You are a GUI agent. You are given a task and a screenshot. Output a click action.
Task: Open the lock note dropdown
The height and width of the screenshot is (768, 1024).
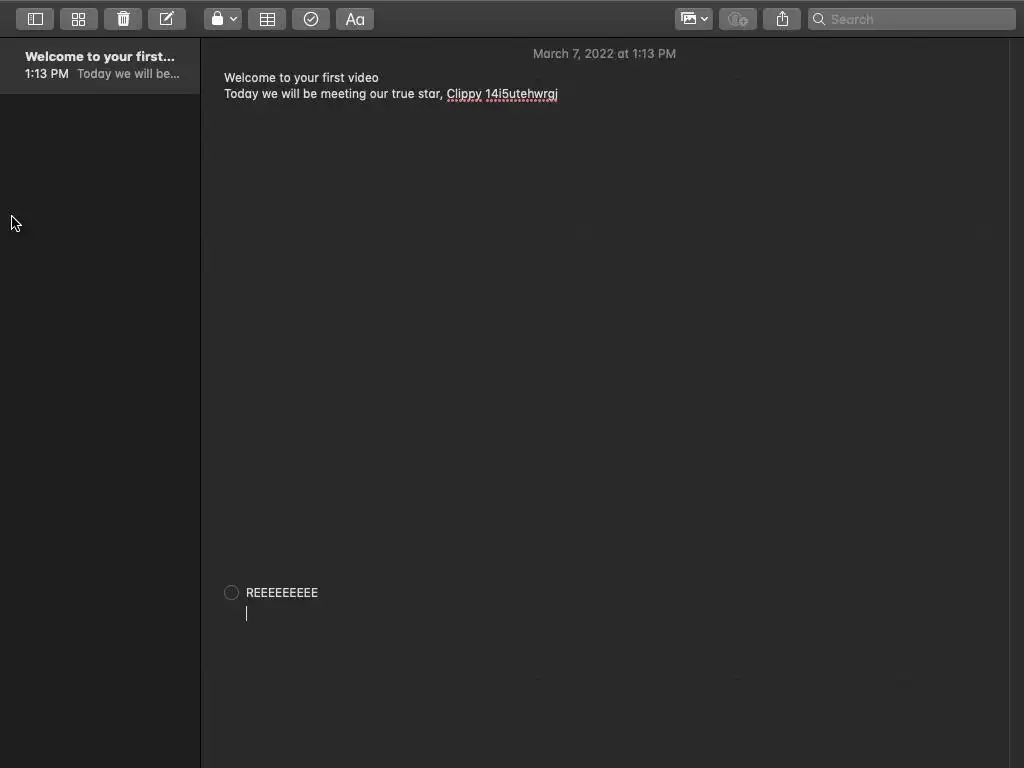click(x=223, y=19)
